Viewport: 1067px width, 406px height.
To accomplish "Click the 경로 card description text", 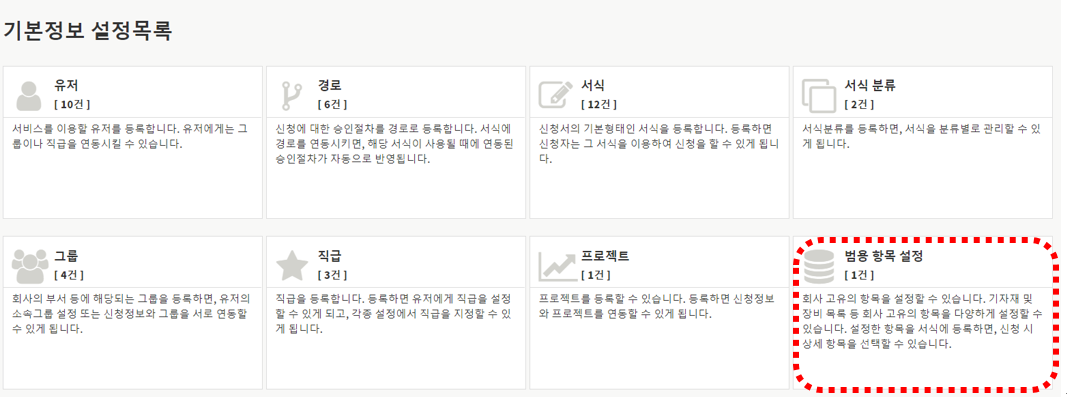I will click(x=394, y=143).
